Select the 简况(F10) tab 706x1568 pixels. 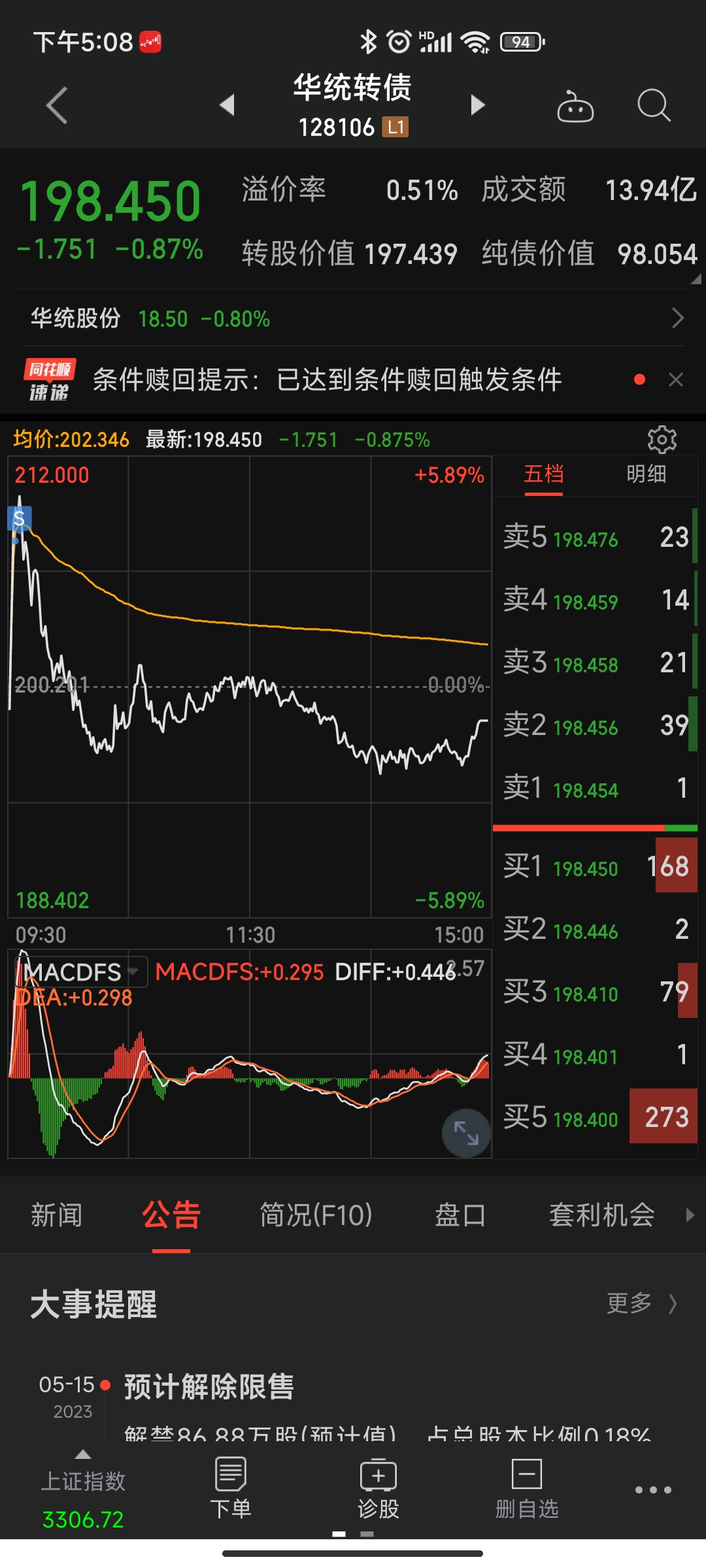coord(316,1215)
